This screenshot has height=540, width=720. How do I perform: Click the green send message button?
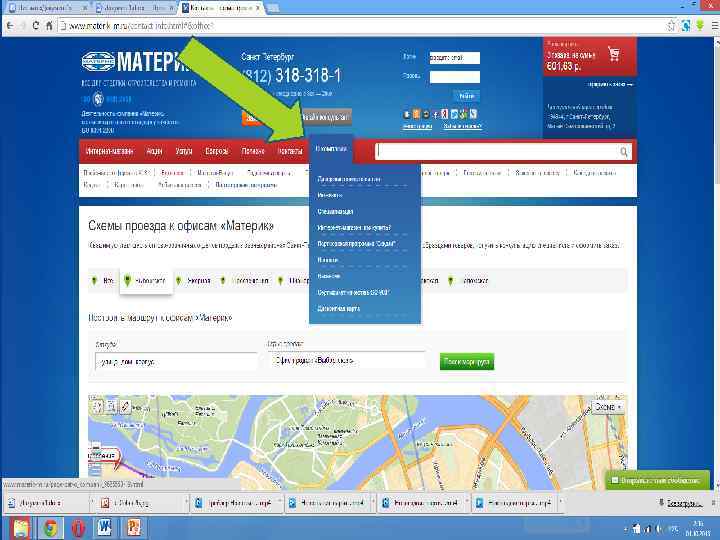point(658,480)
